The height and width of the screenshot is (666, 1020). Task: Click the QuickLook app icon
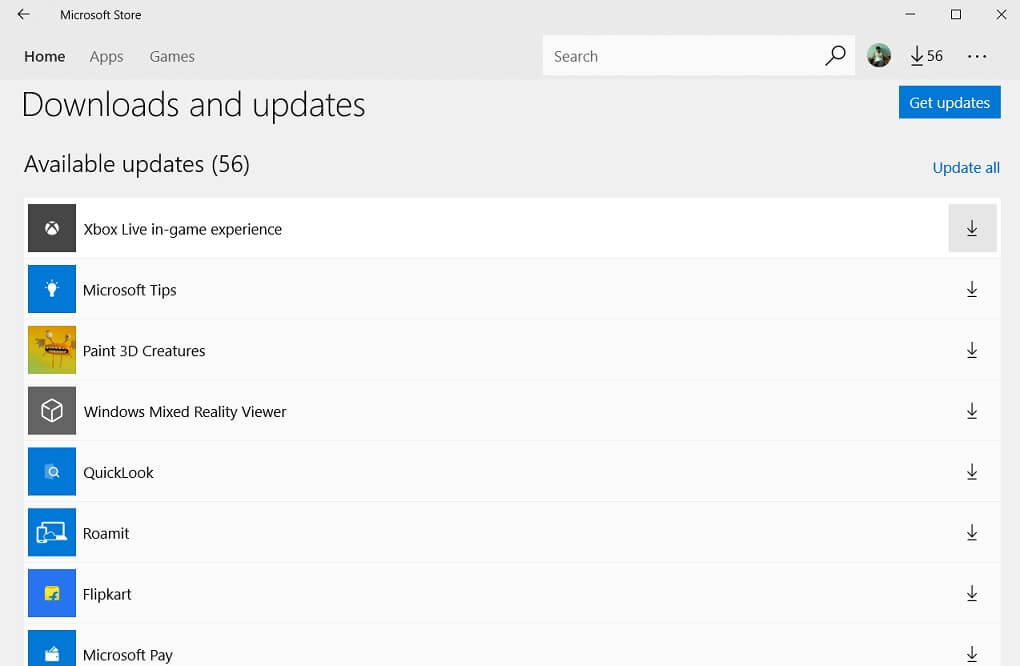point(52,472)
